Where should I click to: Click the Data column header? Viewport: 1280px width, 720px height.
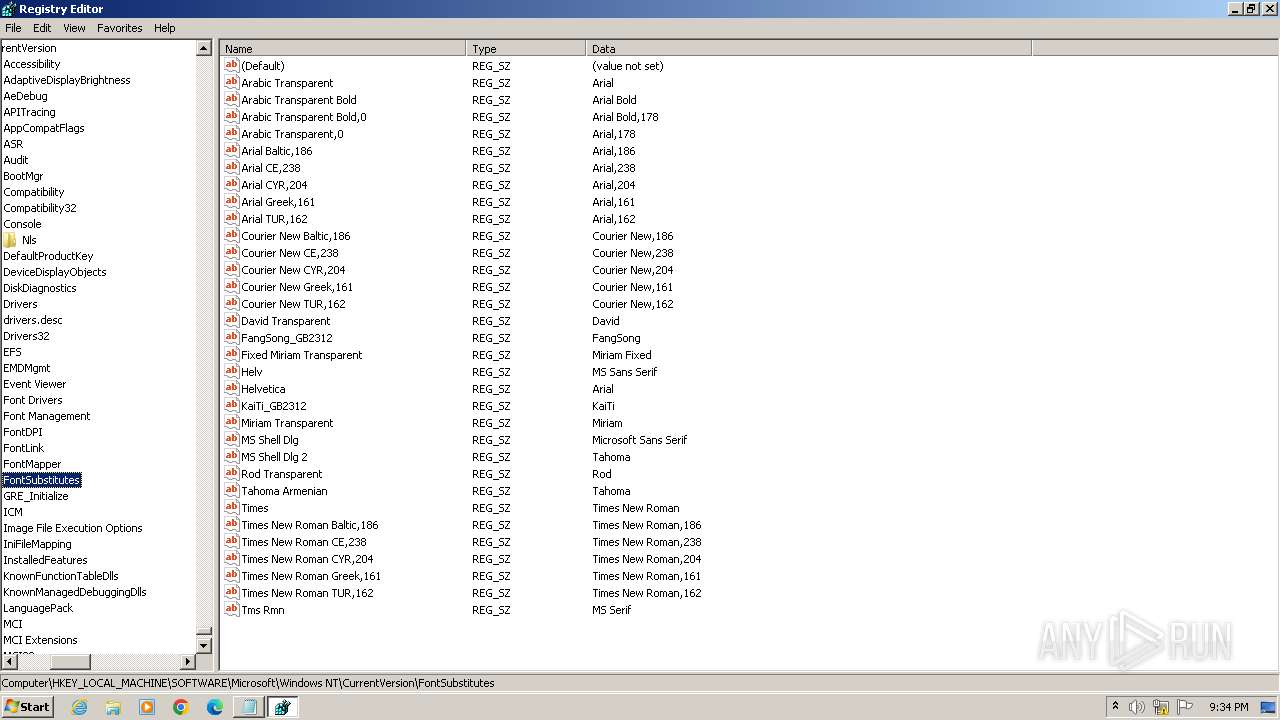point(808,48)
